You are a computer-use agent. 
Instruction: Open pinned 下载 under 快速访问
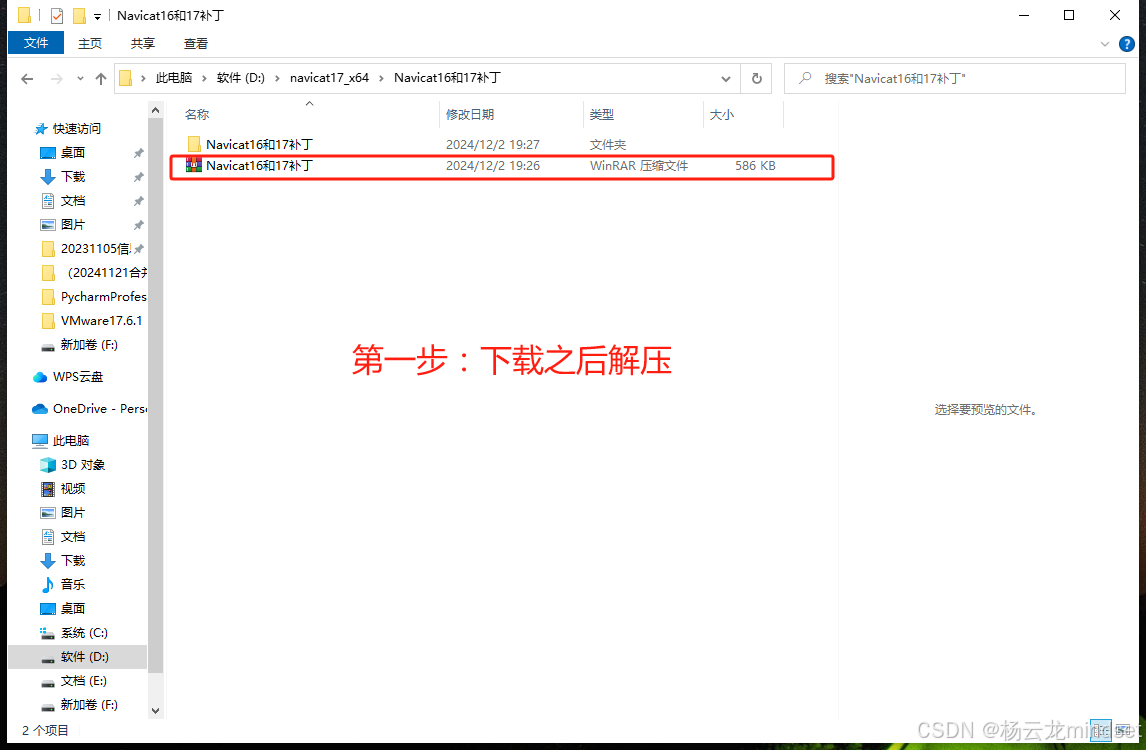point(72,177)
